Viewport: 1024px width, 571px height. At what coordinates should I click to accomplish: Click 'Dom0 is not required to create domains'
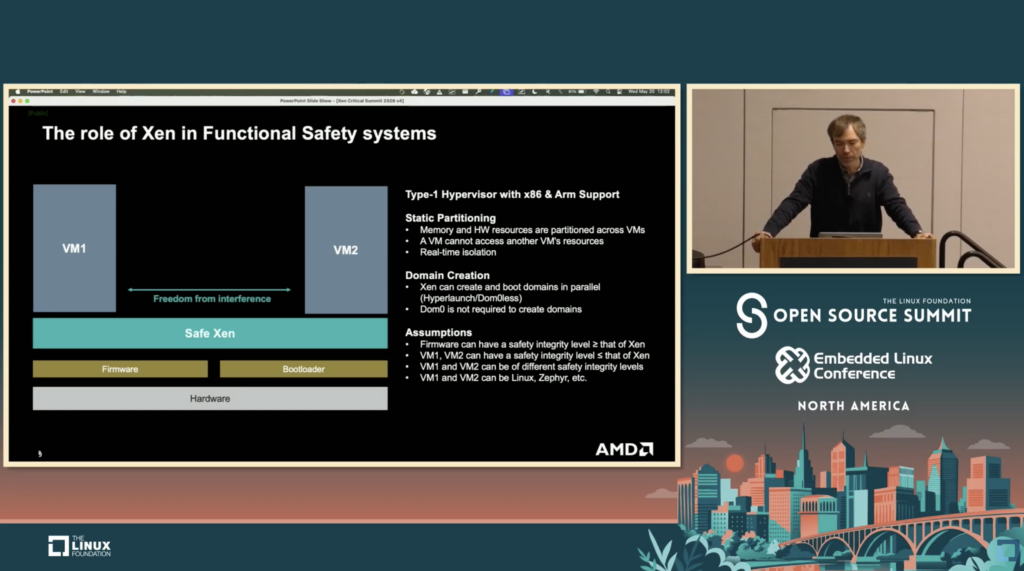click(500, 309)
